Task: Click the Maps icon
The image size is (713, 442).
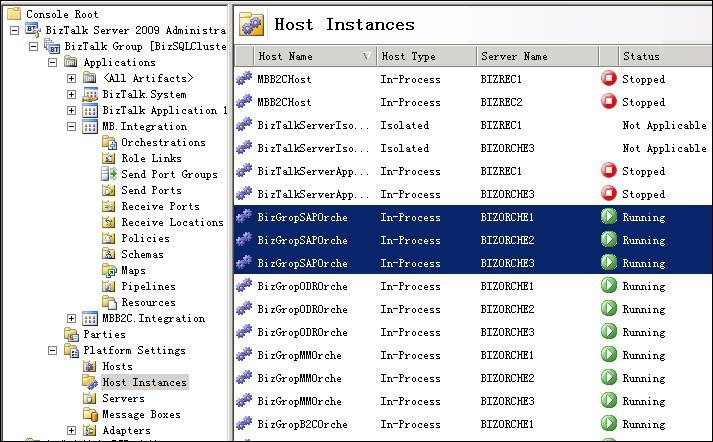Action: pos(109,271)
